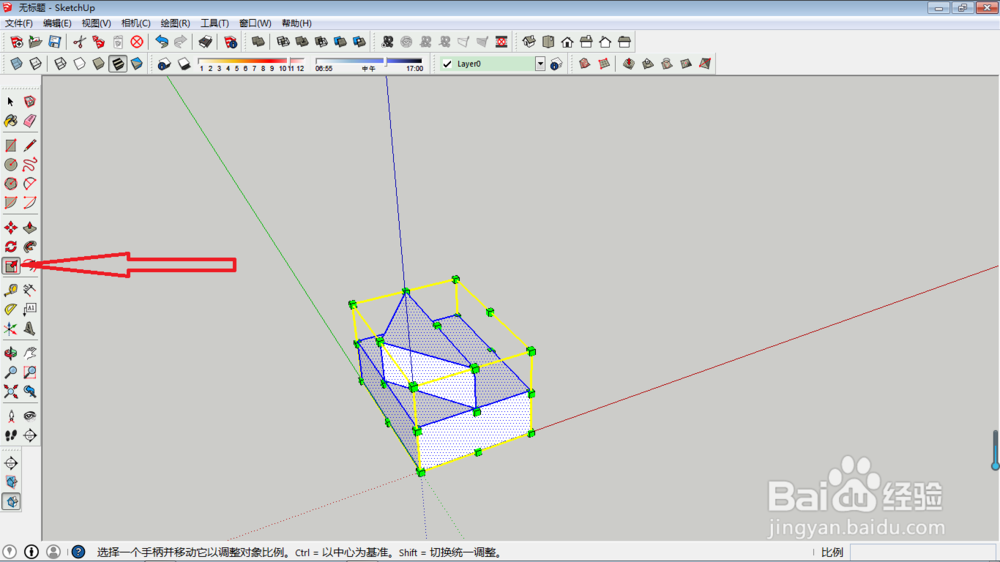Viewport: 1000px width, 562px height.
Task: Select the Position Camera tool
Action: pyautogui.click(x=11, y=416)
